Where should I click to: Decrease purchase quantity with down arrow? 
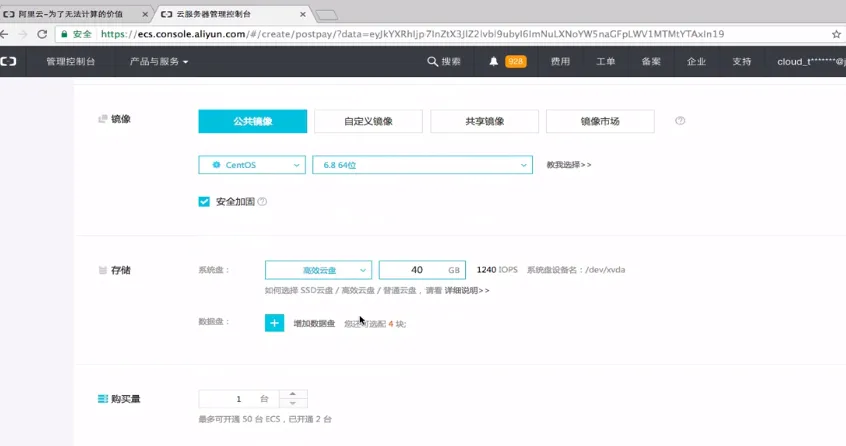point(292,403)
